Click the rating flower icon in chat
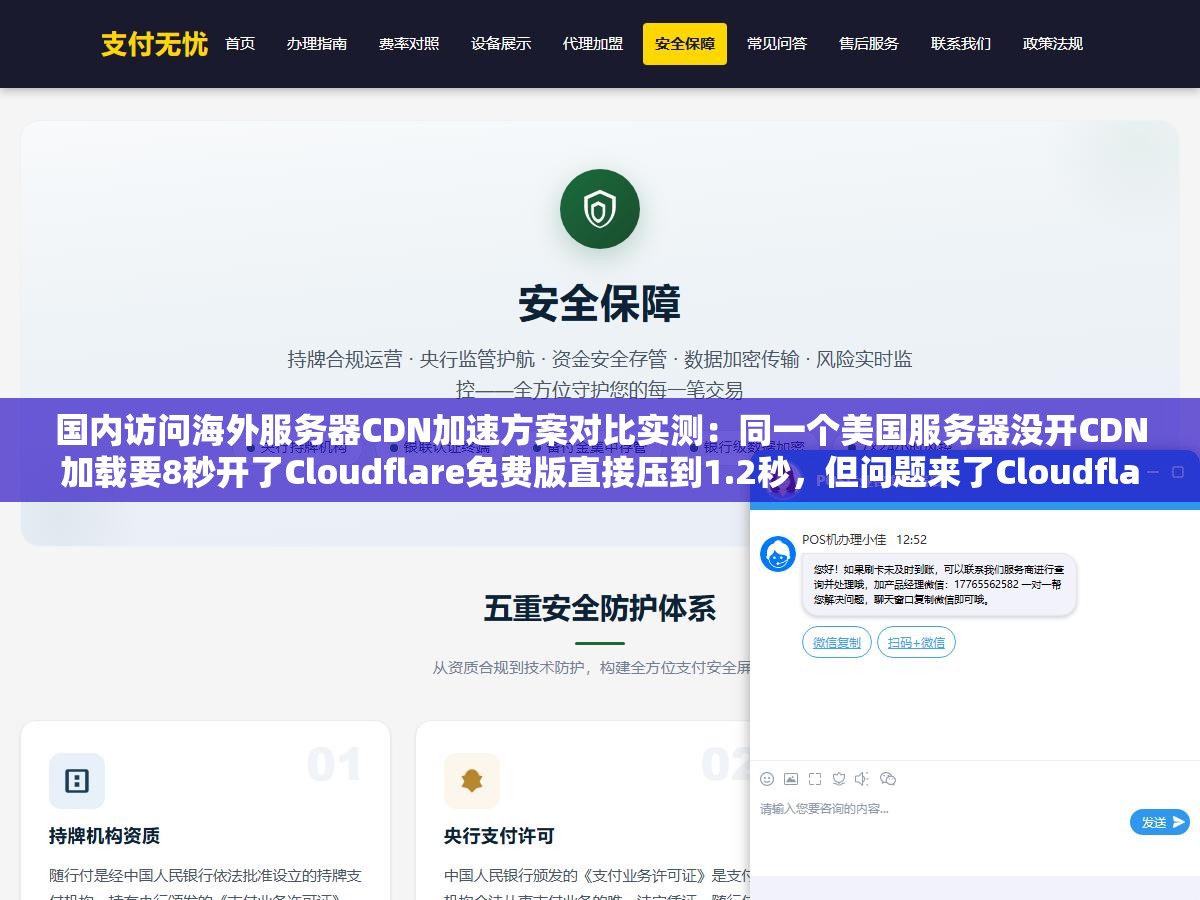Screen dimensions: 1200x900 pyautogui.click(x=839, y=779)
